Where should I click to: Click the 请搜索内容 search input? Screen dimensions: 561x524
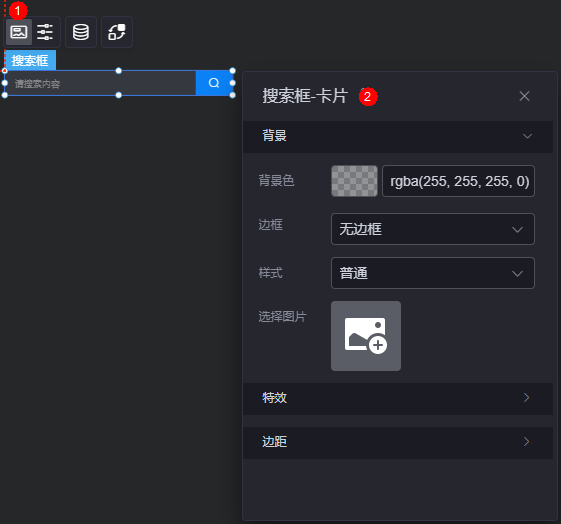(101, 83)
